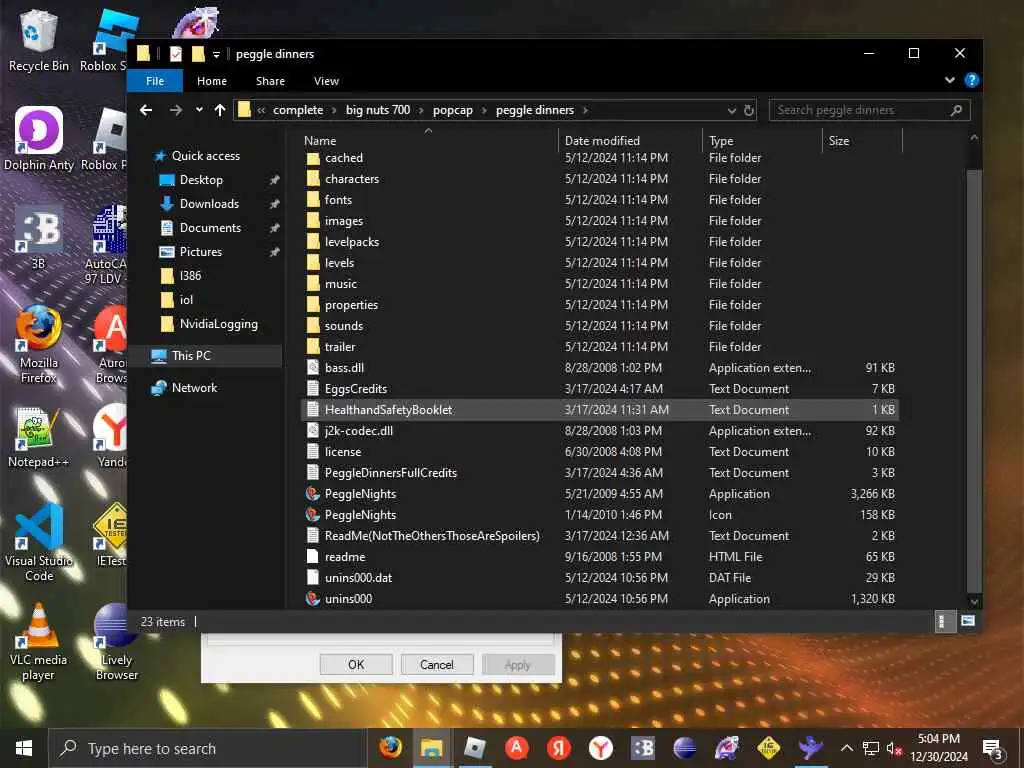The width and height of the screenshot is (1024, 768).
Task: Open the Share ribbon tab
Action: coord(270,81)
